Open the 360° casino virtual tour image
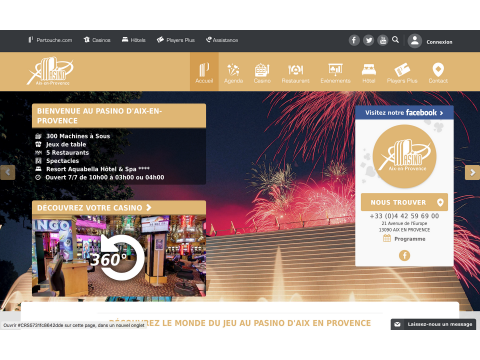The image size is (480, 360). coord(119,256)
